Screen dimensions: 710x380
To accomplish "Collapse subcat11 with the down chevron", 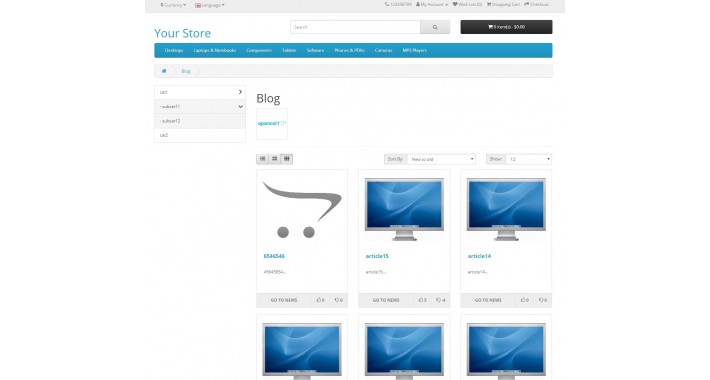I will pyautogui.click(x=240, y=106).
